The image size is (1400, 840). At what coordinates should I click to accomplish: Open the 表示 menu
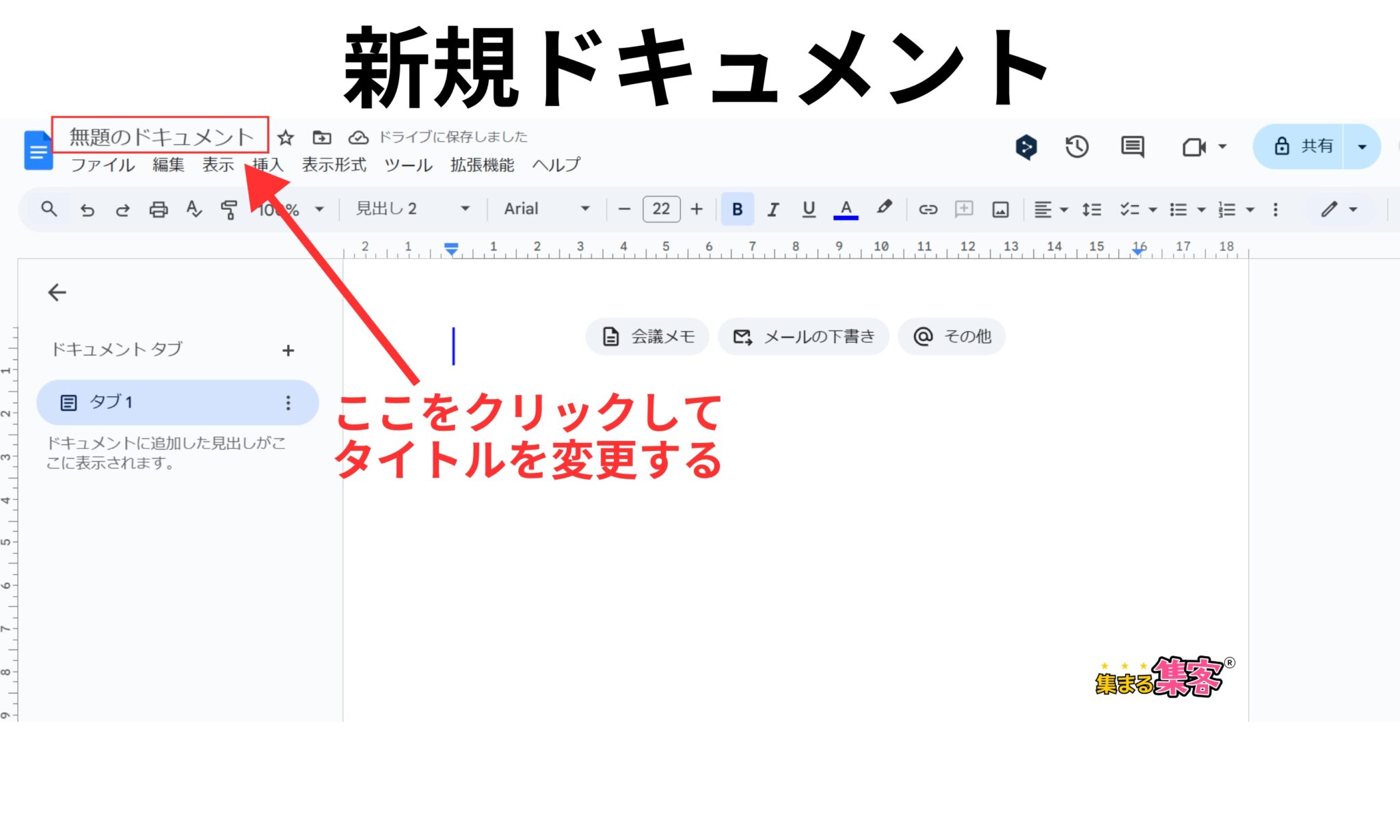pos(218,165)
